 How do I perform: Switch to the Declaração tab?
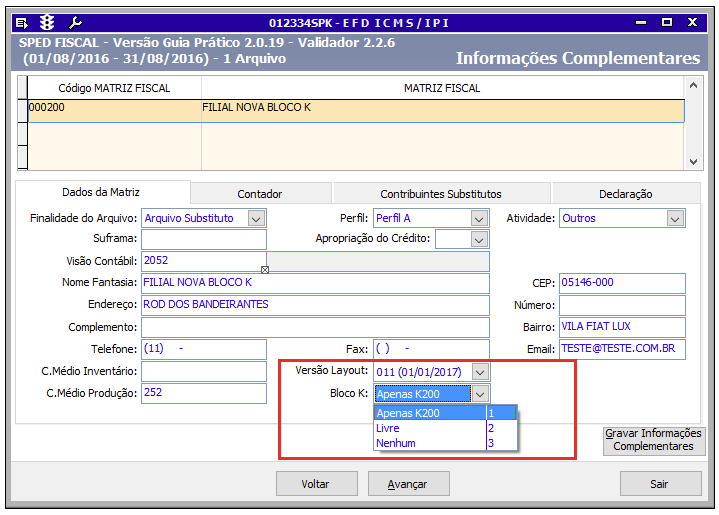point(625,194)
